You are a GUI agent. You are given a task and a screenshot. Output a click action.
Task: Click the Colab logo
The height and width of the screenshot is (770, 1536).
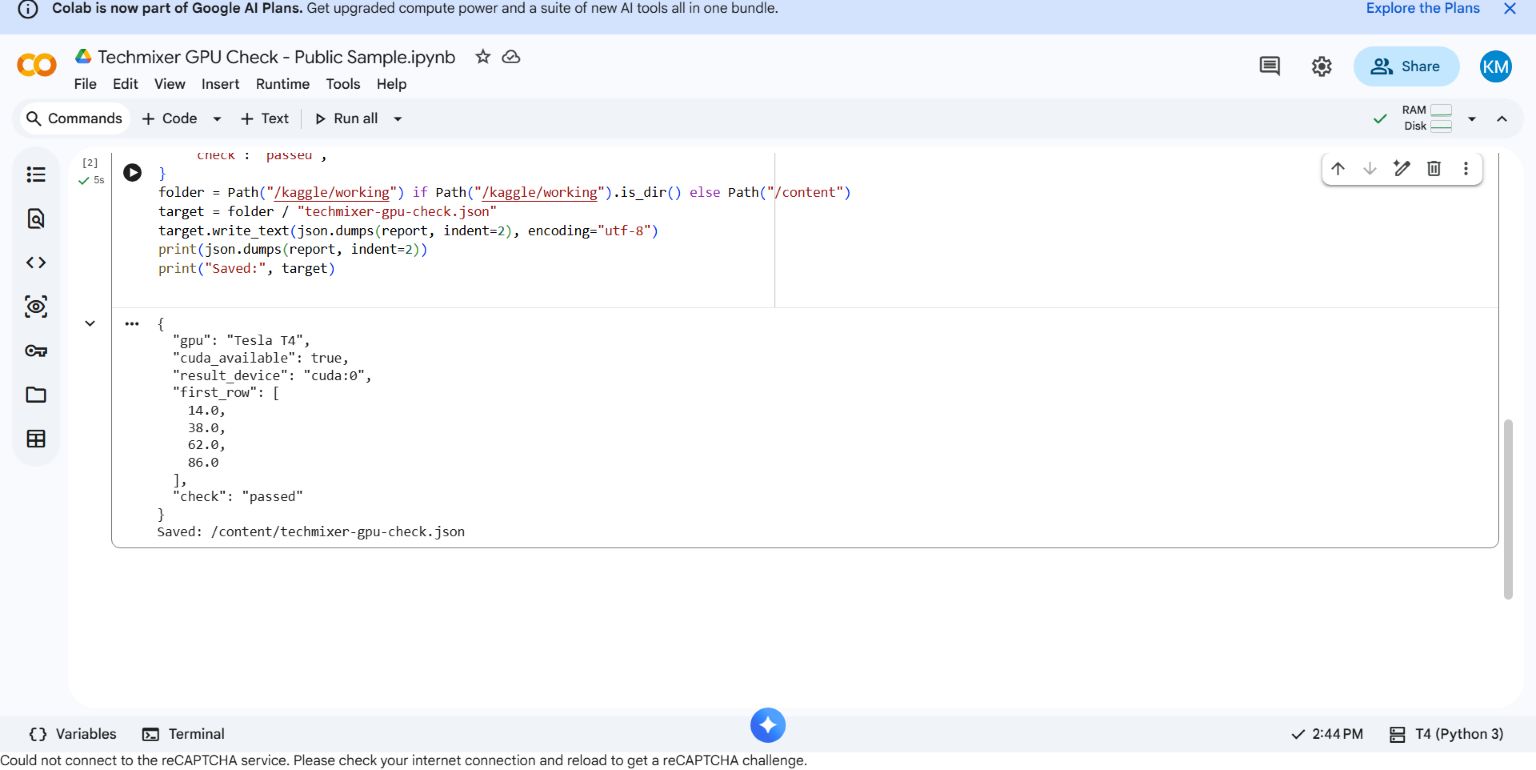[x=37, y=66]
